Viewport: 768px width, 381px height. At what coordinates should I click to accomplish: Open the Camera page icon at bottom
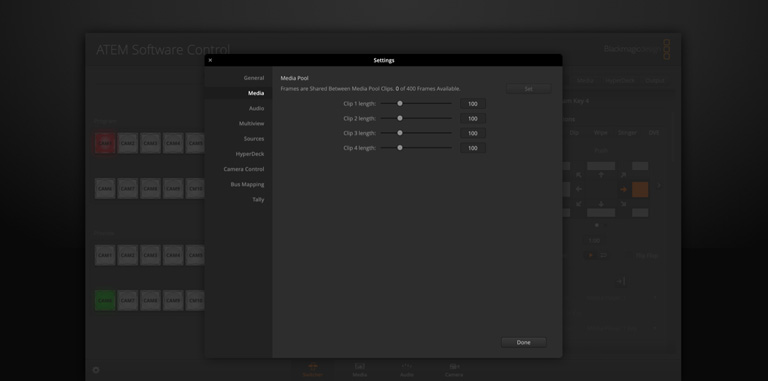pyautogui.click(x=454, y=370)
